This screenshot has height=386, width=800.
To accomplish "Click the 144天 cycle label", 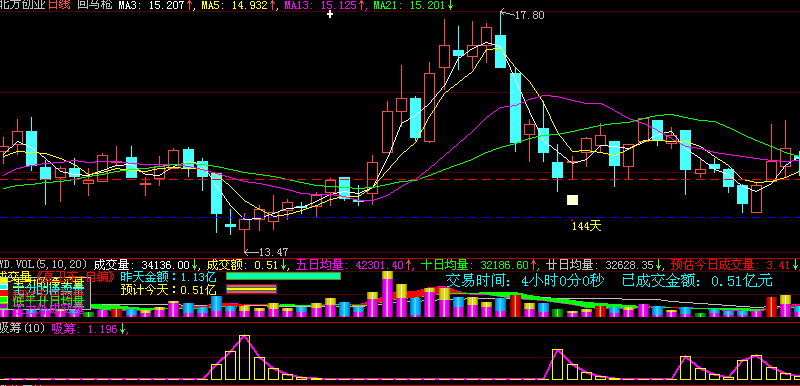I will 587,226.
